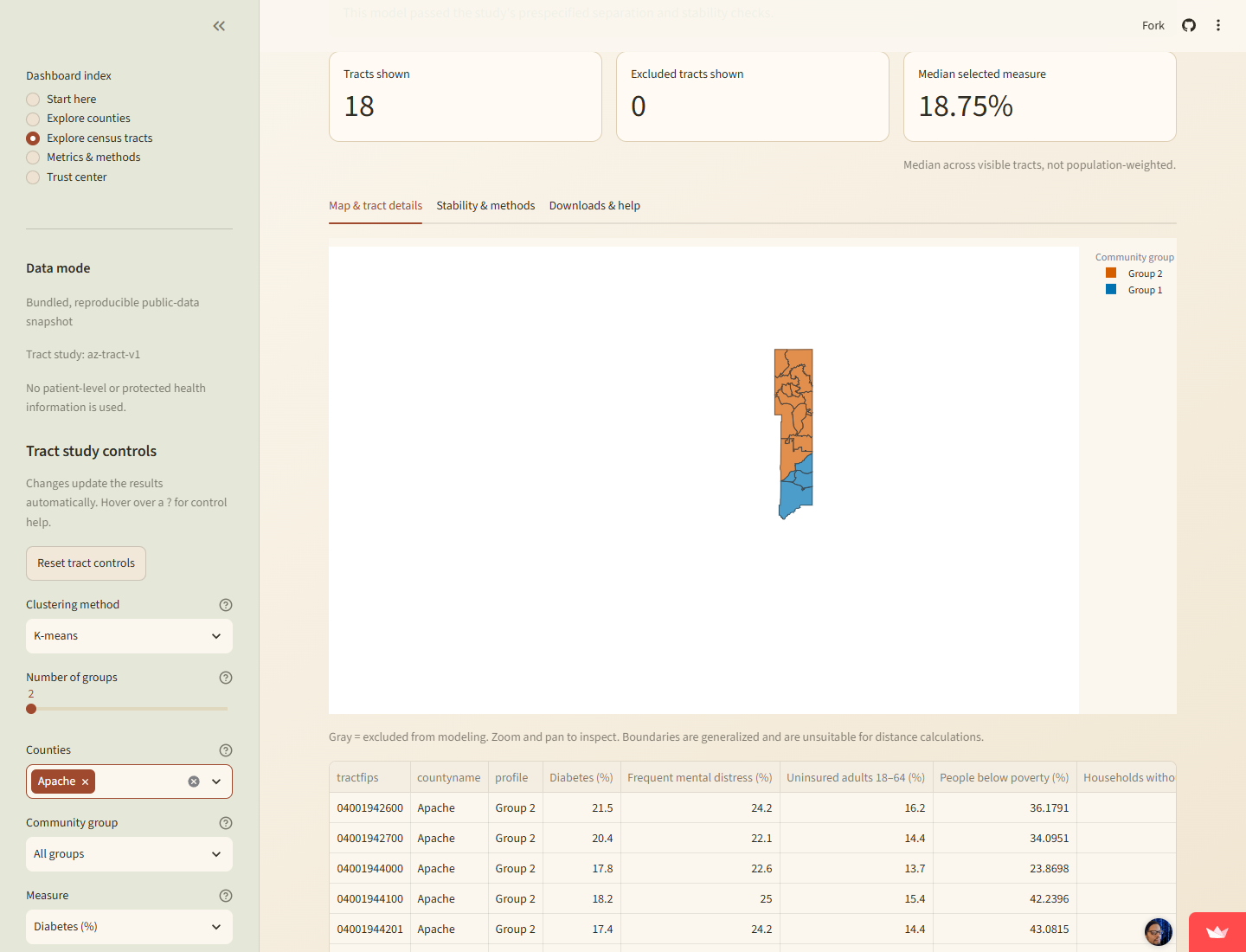Expand the Counties multiselect arrow

(x=216, y=782)
